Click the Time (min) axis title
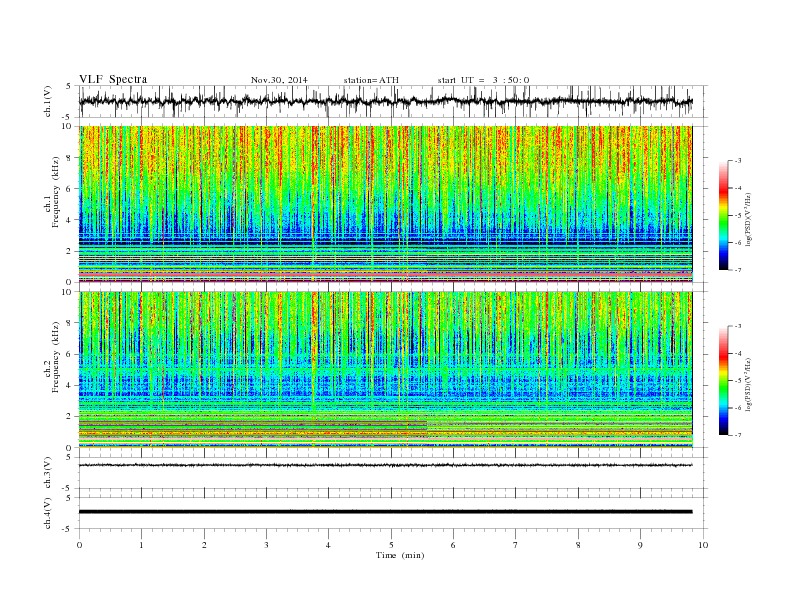 (400, 555)
